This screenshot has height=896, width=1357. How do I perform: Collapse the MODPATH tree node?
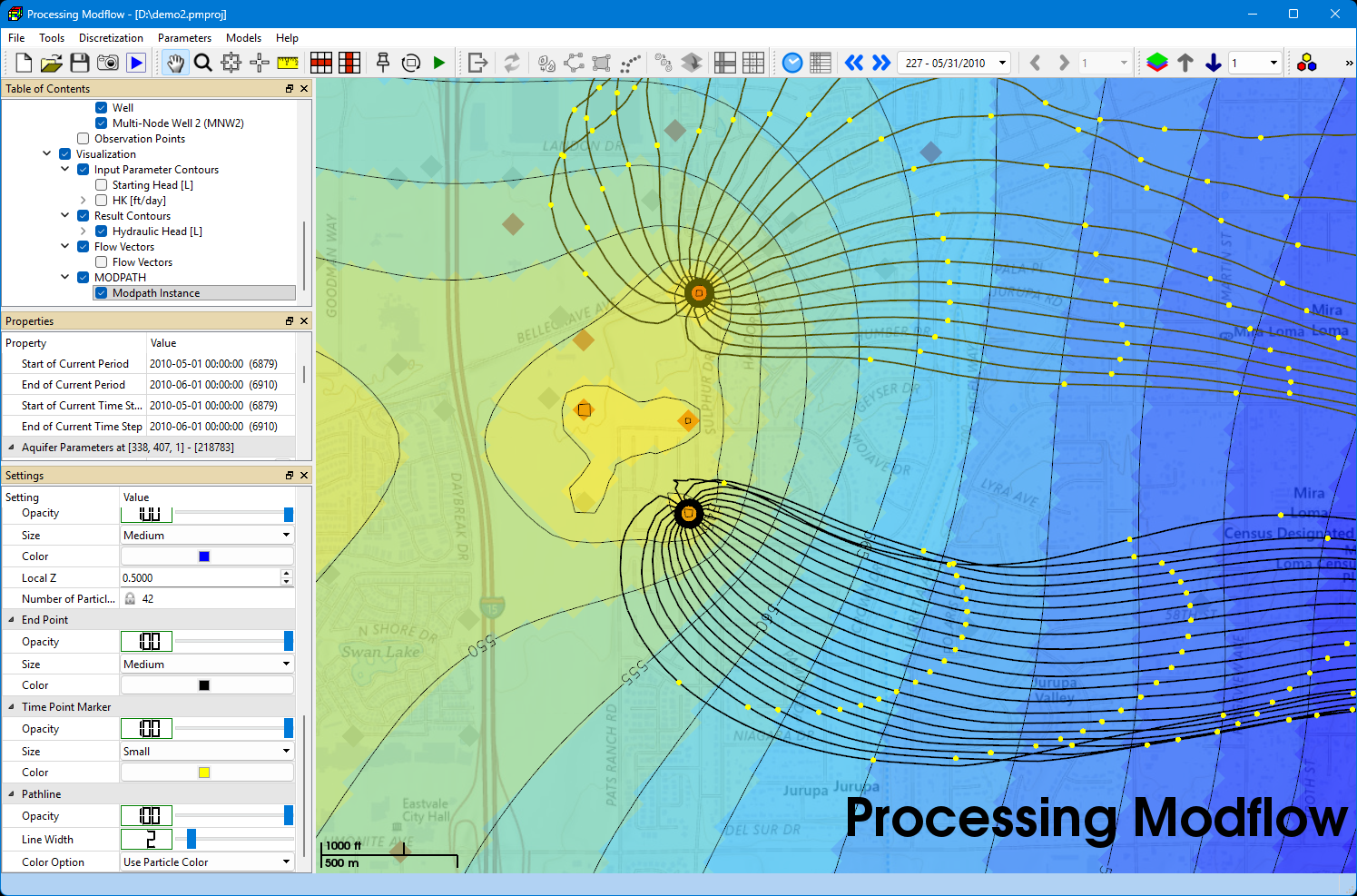pyautogui.click(x=65, y=278)
